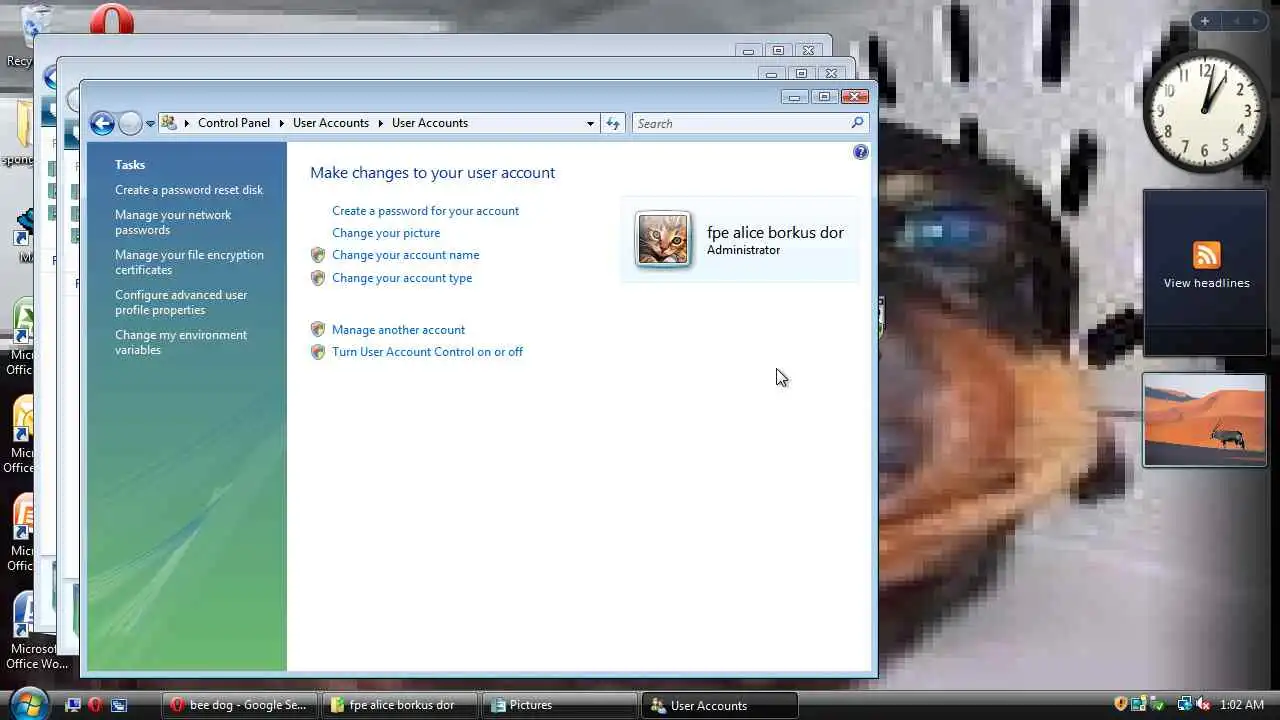Viewport: 1280px width, 720px height.
Task: Click the search magnifier icon
Action: pyautogui.click(x=857, y=123)
